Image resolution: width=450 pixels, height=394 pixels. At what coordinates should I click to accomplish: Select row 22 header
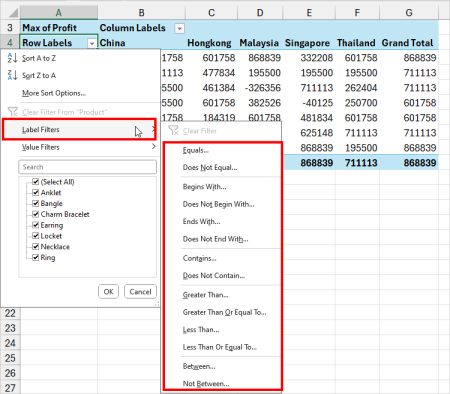pyautogui.click(x=10, y=313)
